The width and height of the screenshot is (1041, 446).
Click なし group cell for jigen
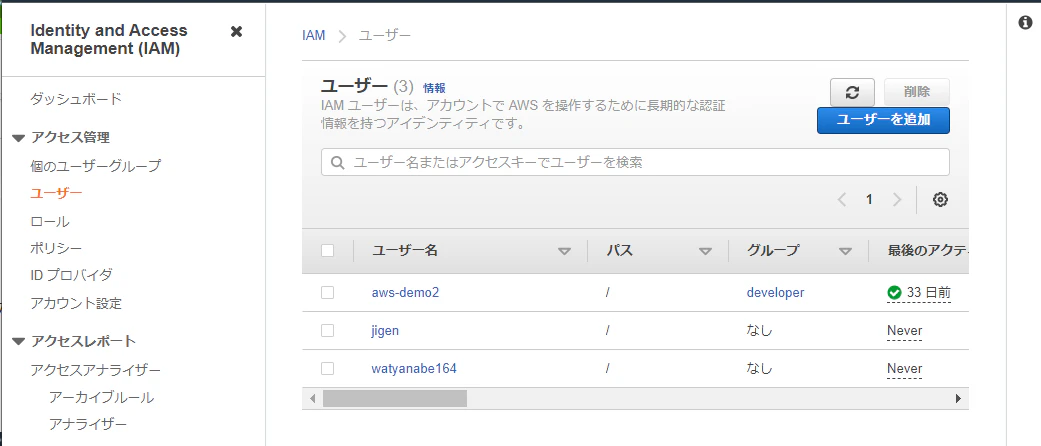click(x=760, y=331)
